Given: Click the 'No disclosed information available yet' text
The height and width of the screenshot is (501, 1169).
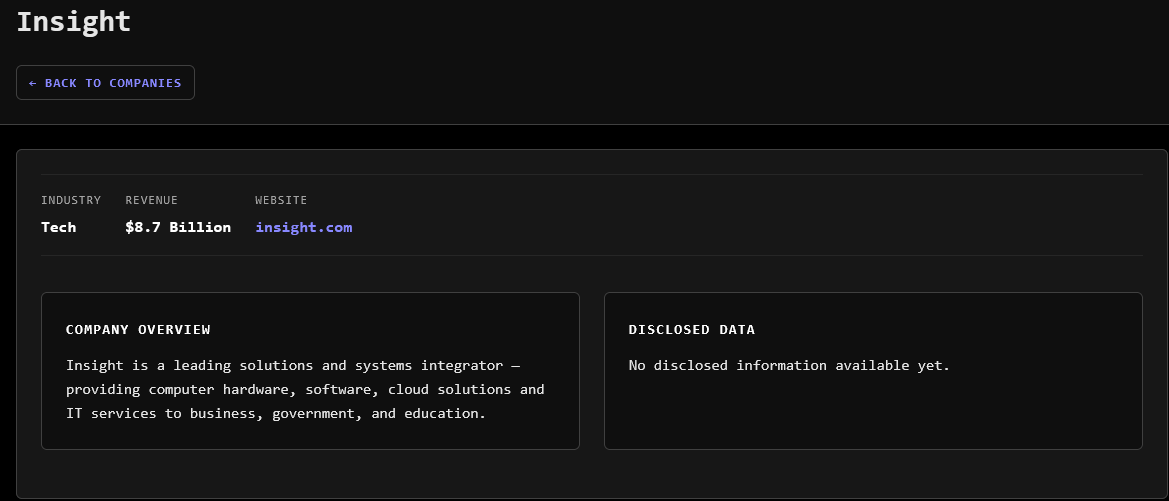Looking at the screenshot, I should 789,365.
